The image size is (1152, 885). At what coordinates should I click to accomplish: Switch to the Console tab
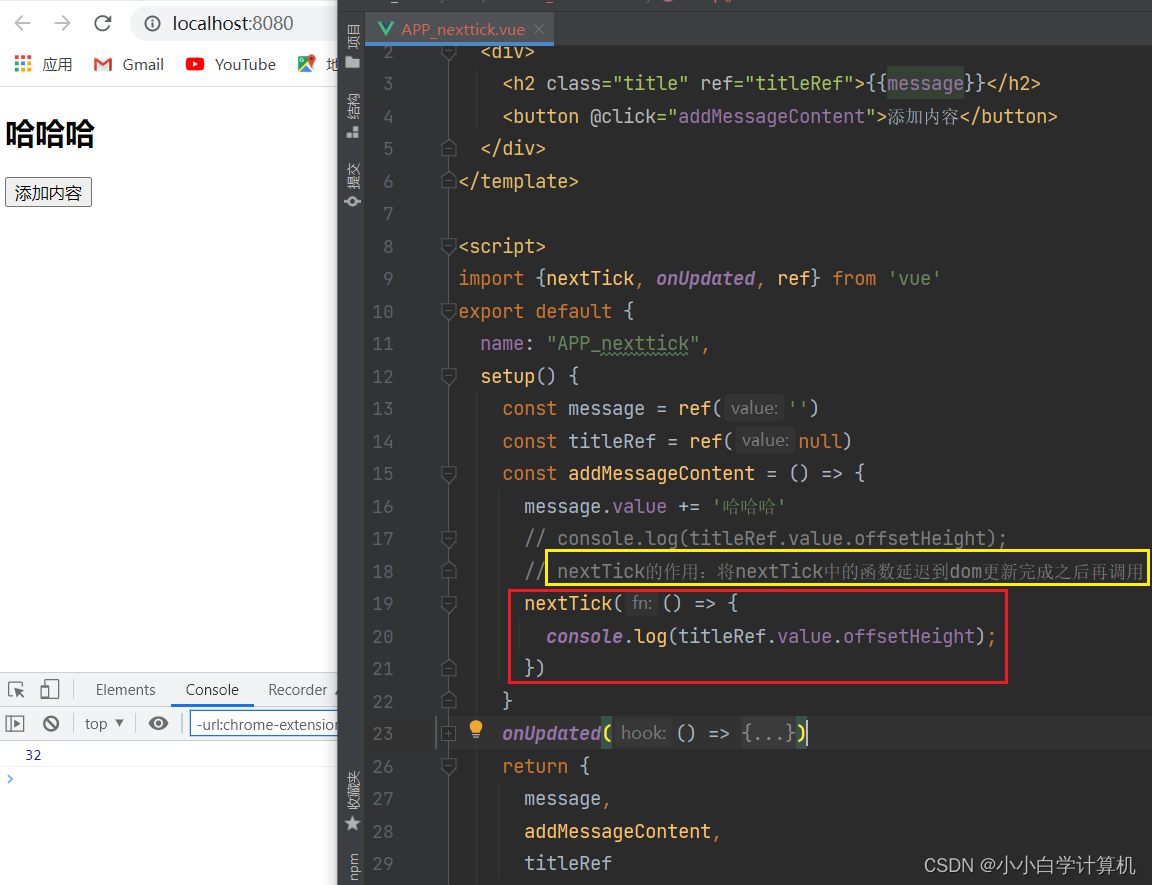tap(212, 690)
